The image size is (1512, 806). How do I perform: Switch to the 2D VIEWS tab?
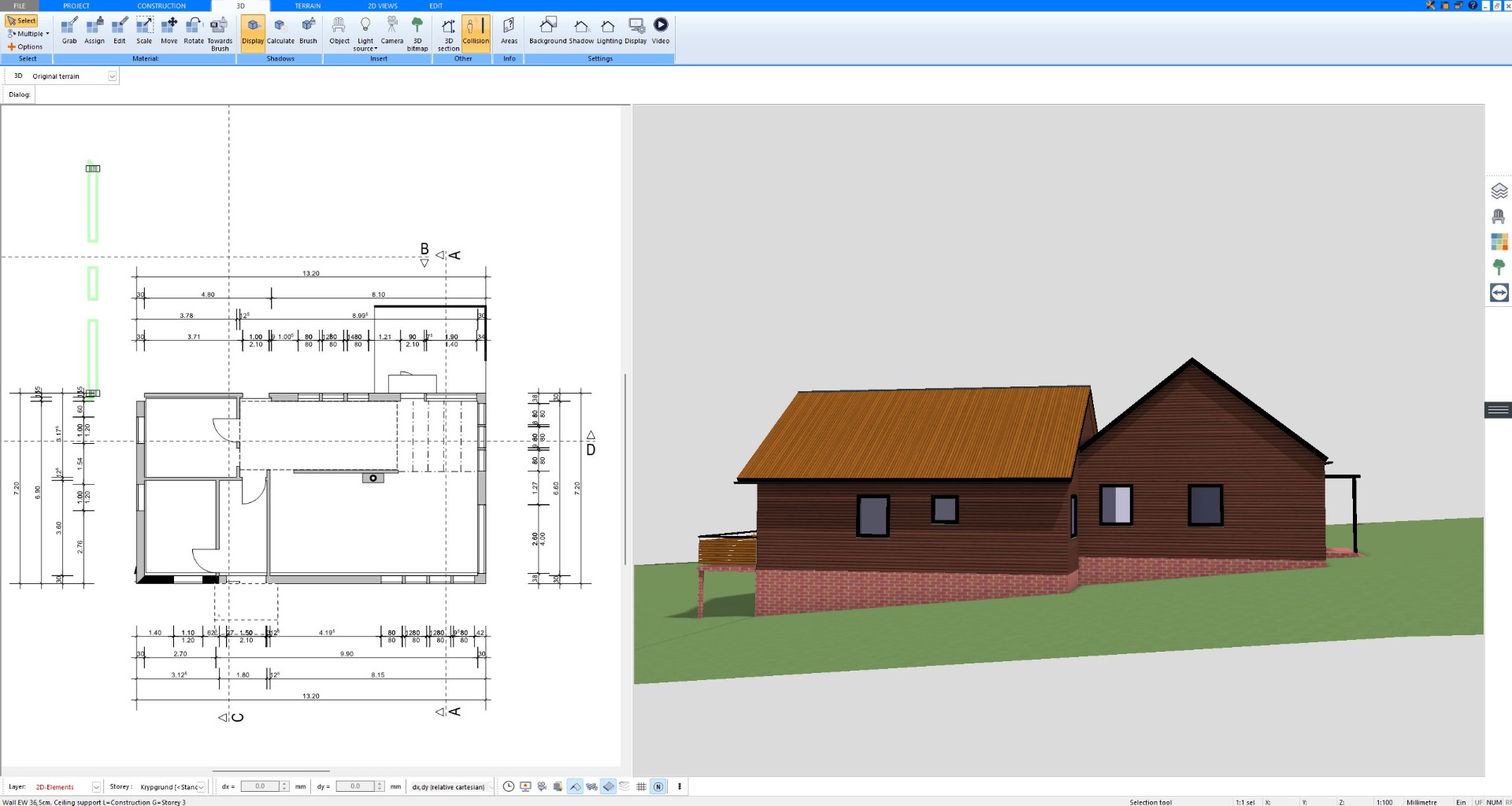(x=383, y=6)
